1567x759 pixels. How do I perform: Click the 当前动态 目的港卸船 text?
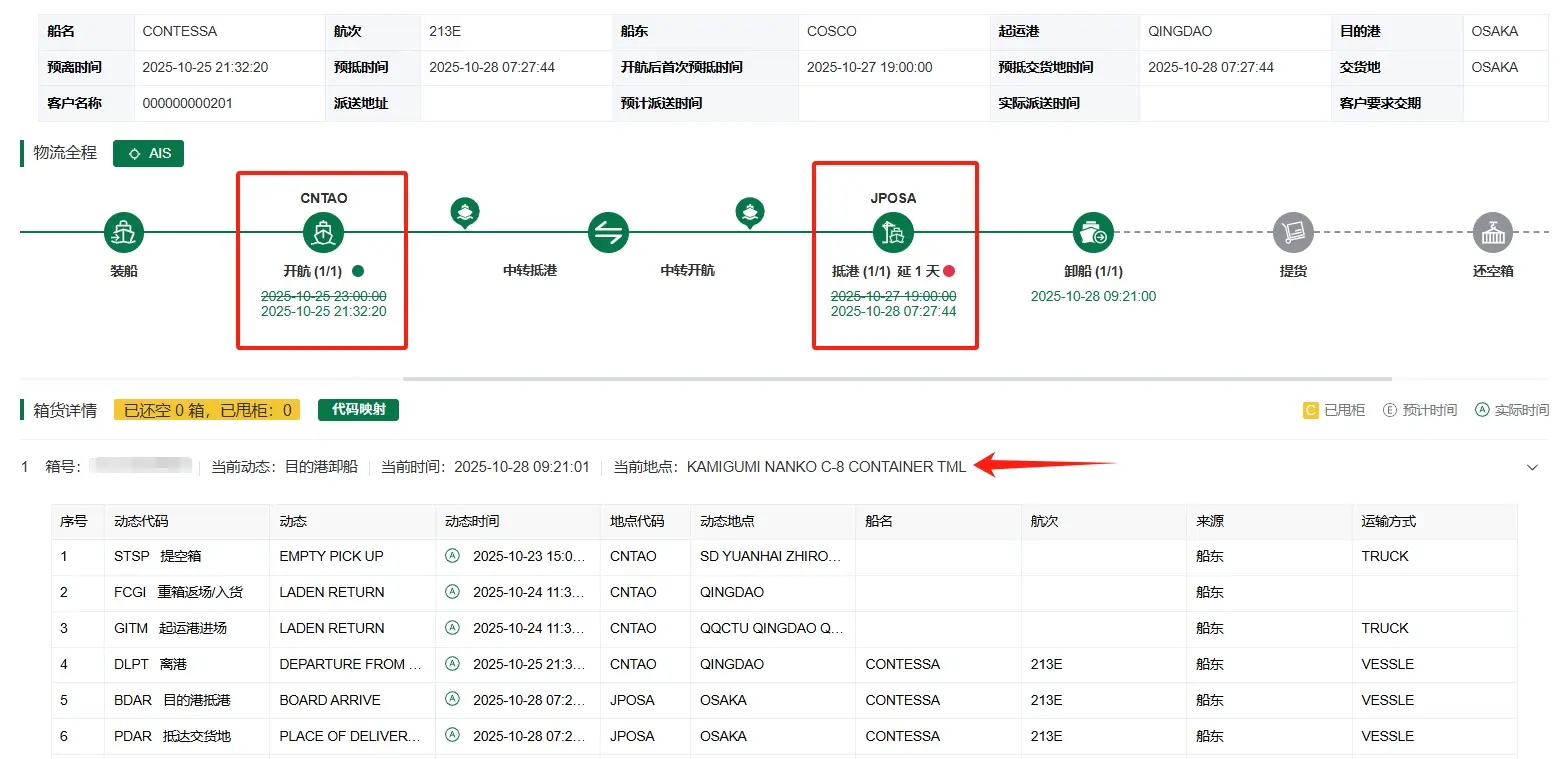click(x=284, y=467)
